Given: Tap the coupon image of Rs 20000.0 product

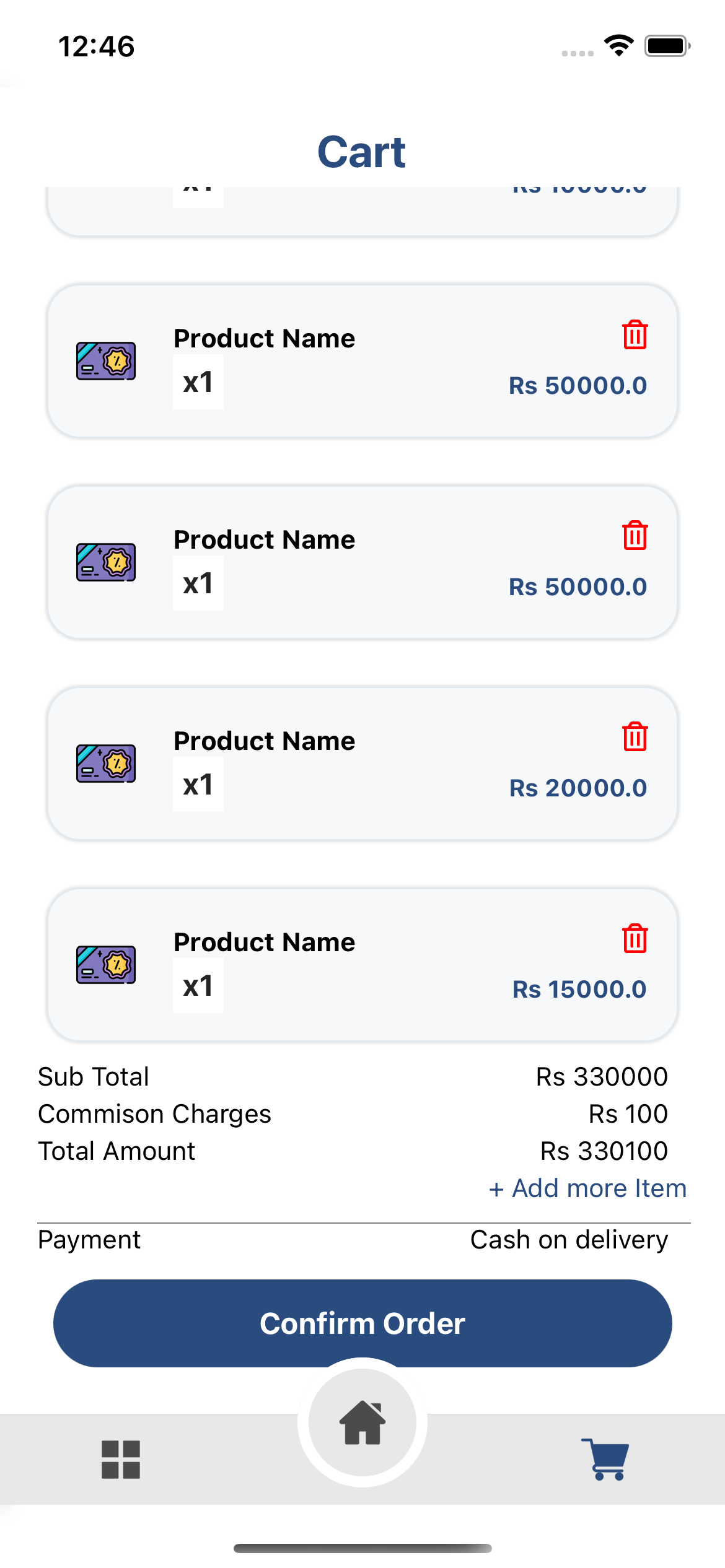Looking at the screenshot, I should (x=106, y=764).
